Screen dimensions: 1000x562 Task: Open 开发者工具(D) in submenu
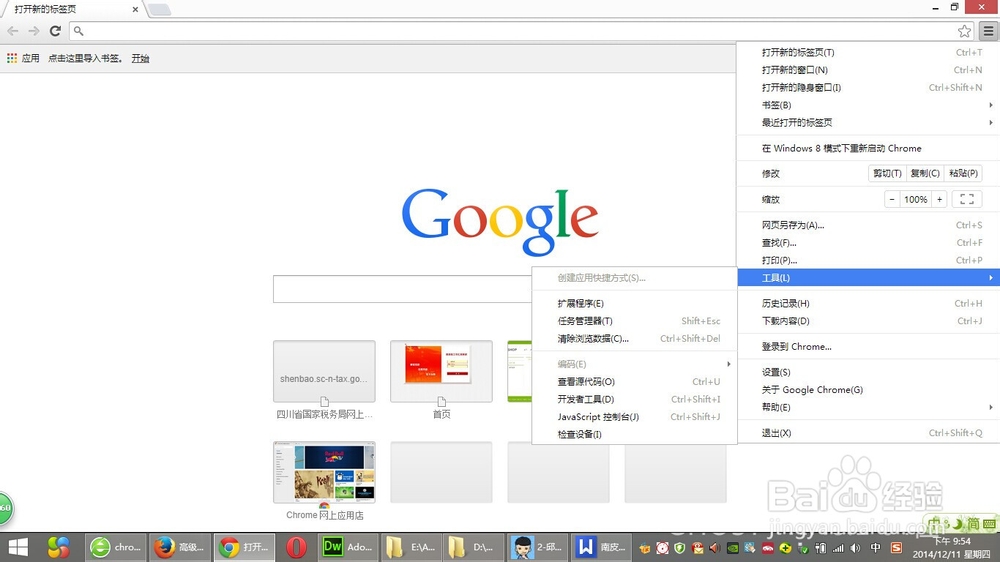[x=635, y=399]
